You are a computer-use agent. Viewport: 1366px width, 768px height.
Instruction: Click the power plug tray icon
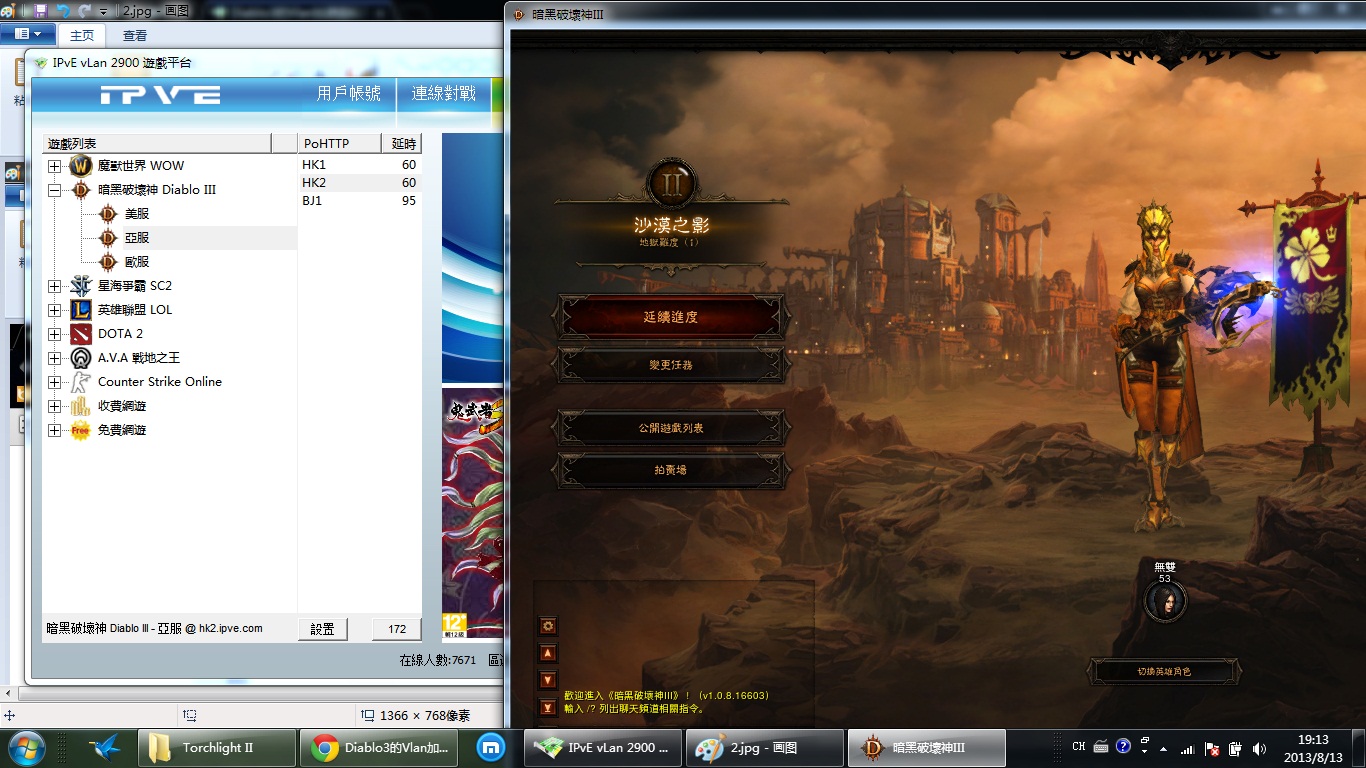(x=1235, y=748)
